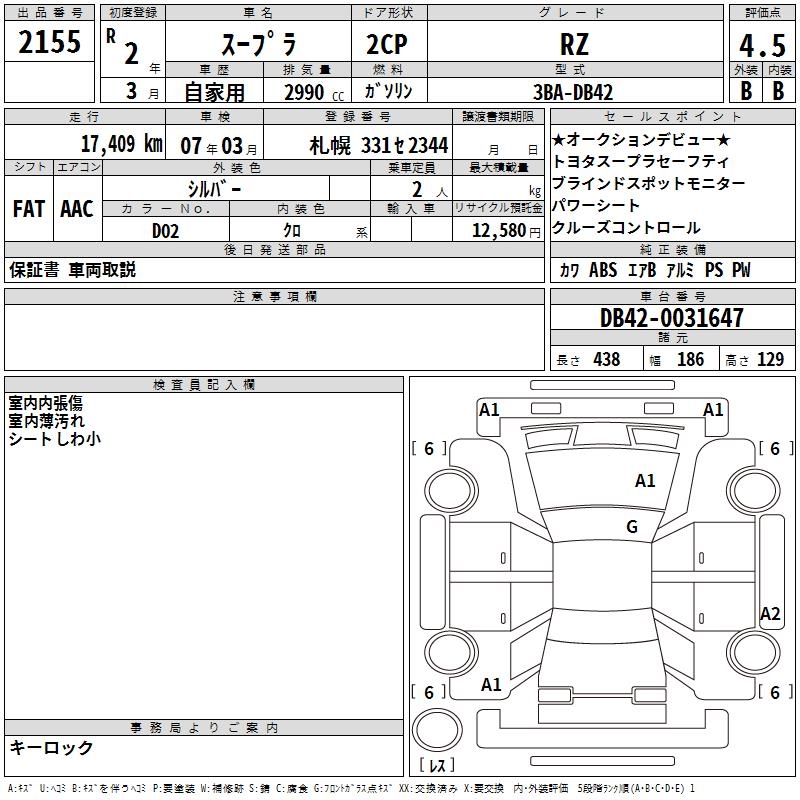Click the vehicle history 自家用
The image size is (800, 800).
click(x=214, y=92)
